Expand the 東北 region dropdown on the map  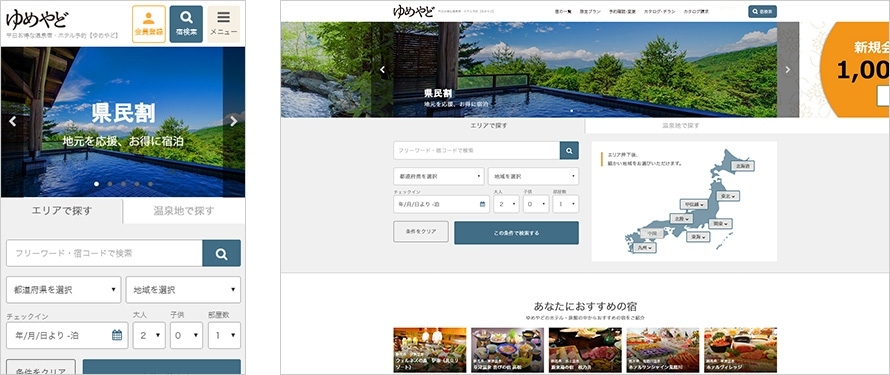pos(729,196)
